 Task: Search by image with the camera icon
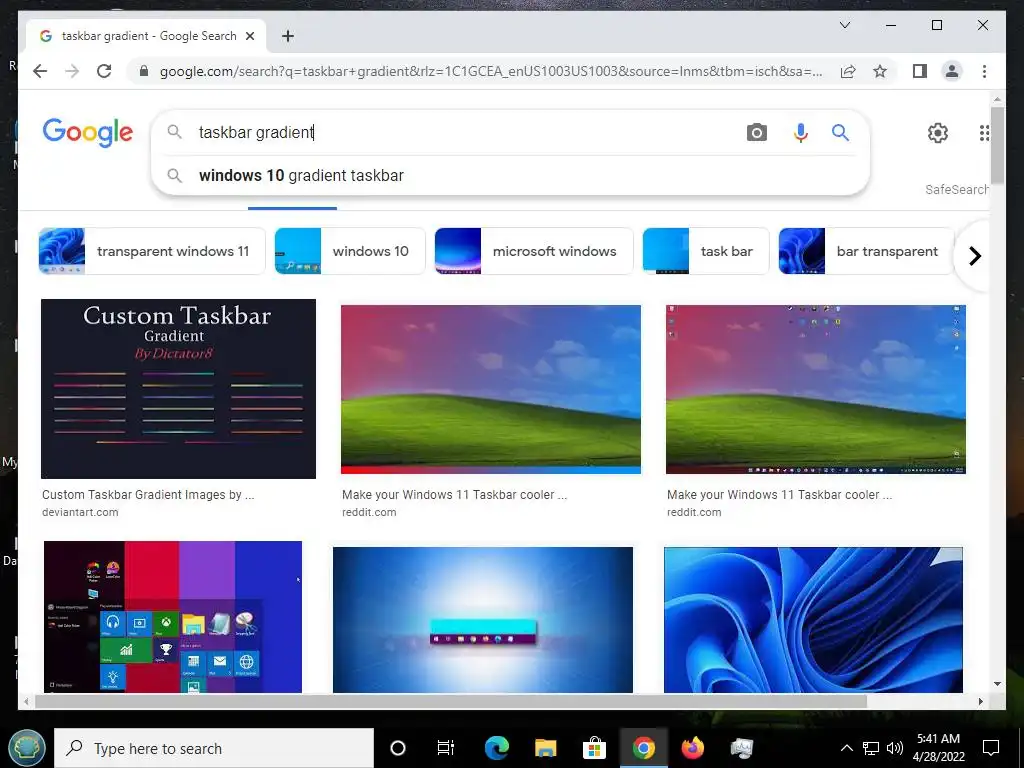(756, 133)
